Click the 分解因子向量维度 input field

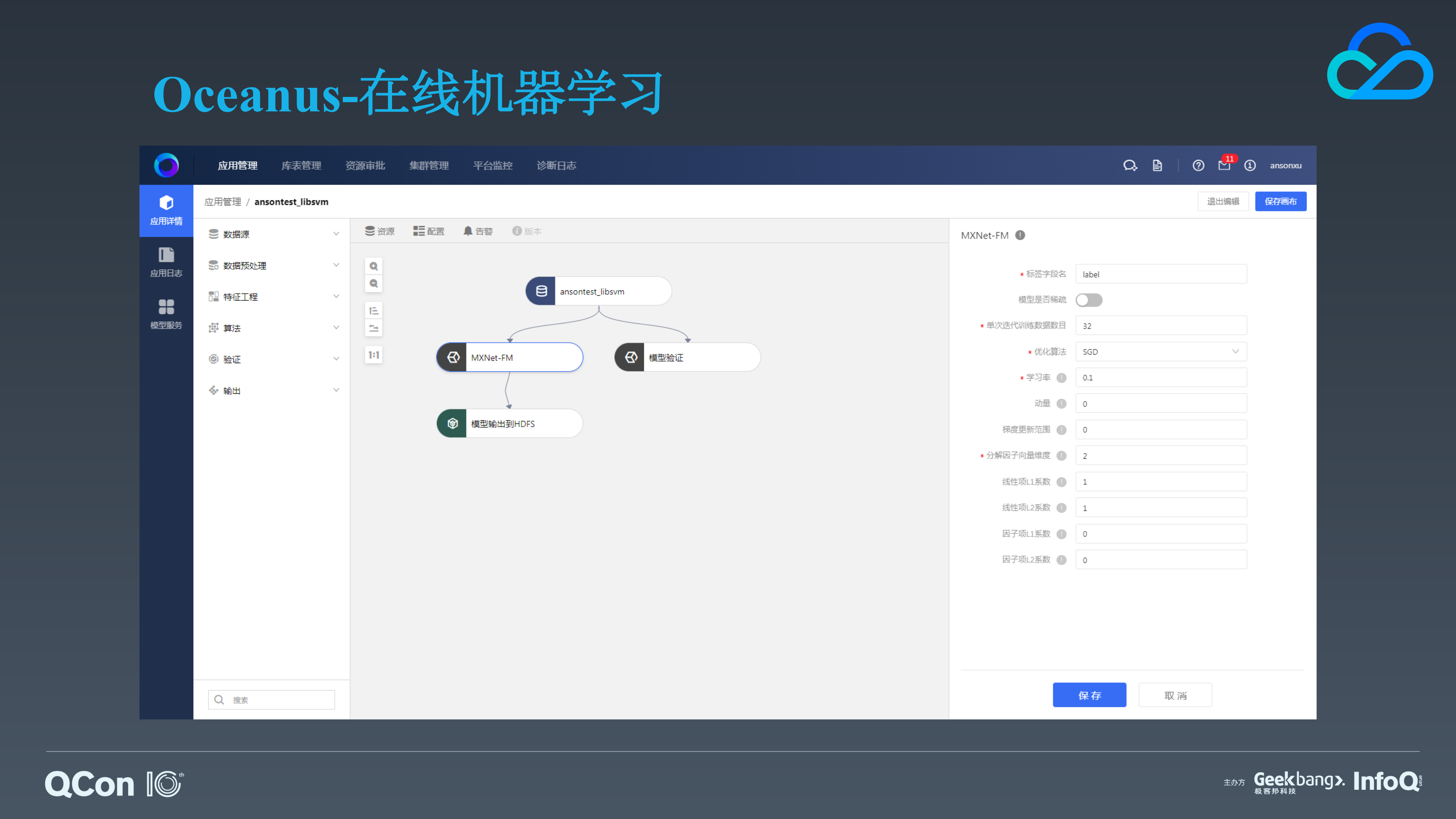click(1161, 456)
